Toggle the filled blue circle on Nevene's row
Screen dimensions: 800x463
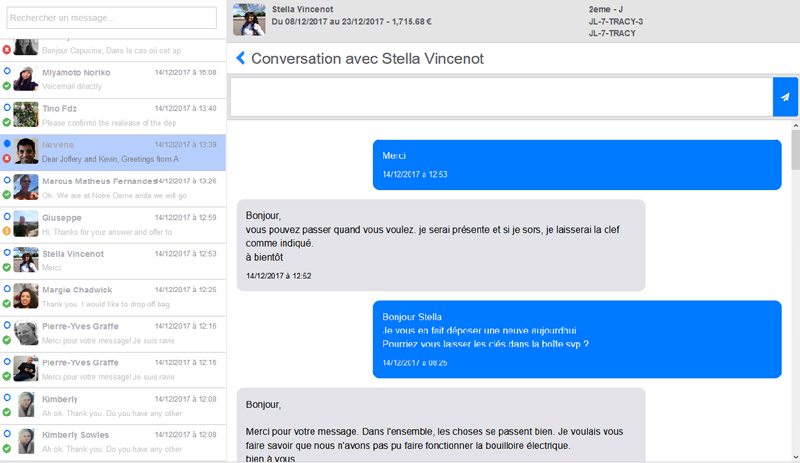pos(7,144)
